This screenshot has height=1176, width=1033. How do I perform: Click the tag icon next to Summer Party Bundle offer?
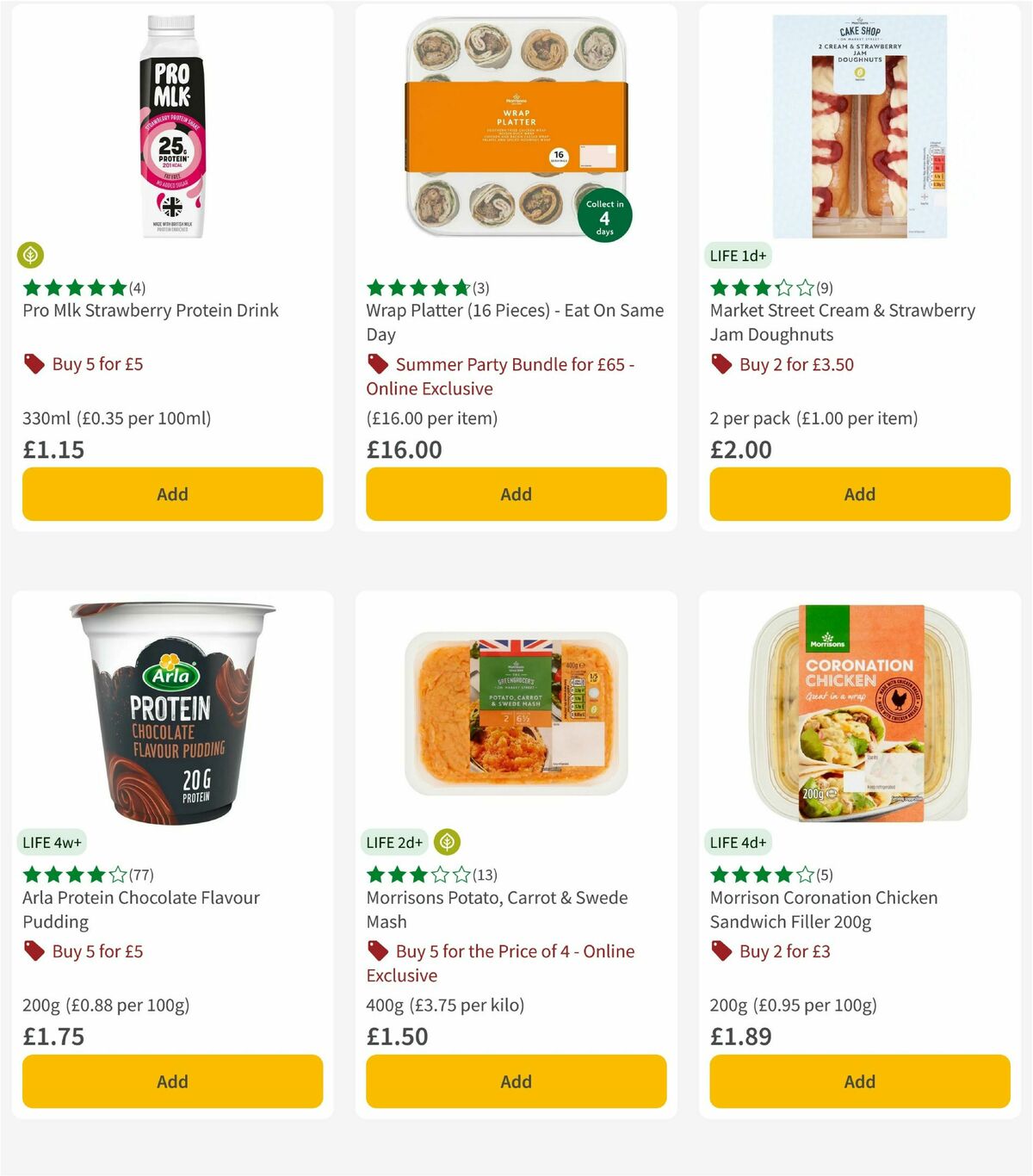[x=378, y=364]
